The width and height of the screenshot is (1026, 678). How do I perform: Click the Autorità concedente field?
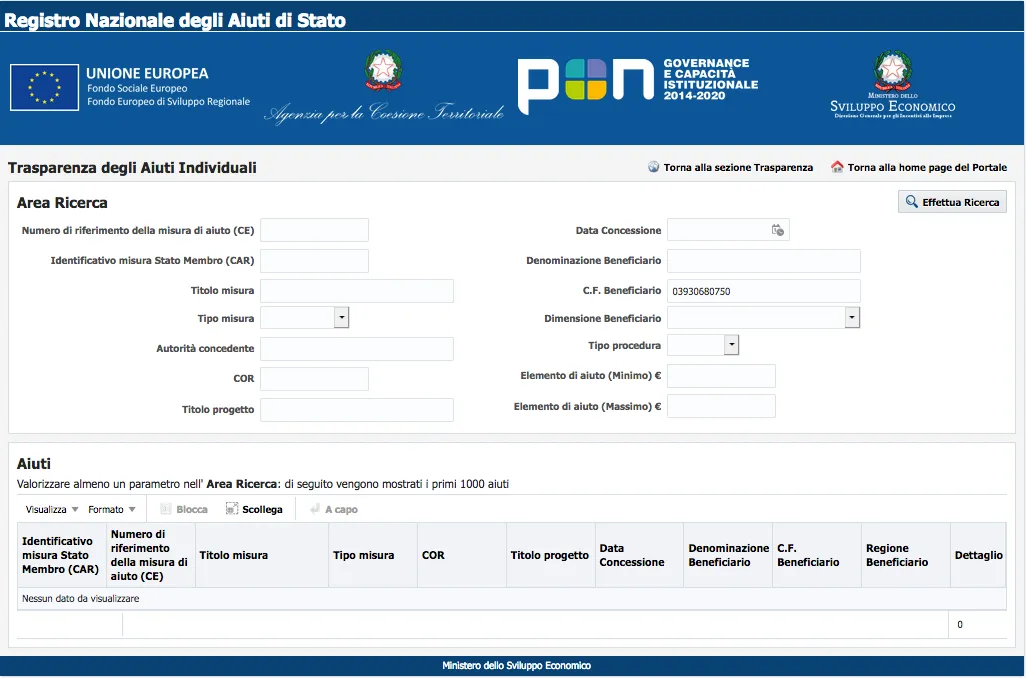click(357, 349)
